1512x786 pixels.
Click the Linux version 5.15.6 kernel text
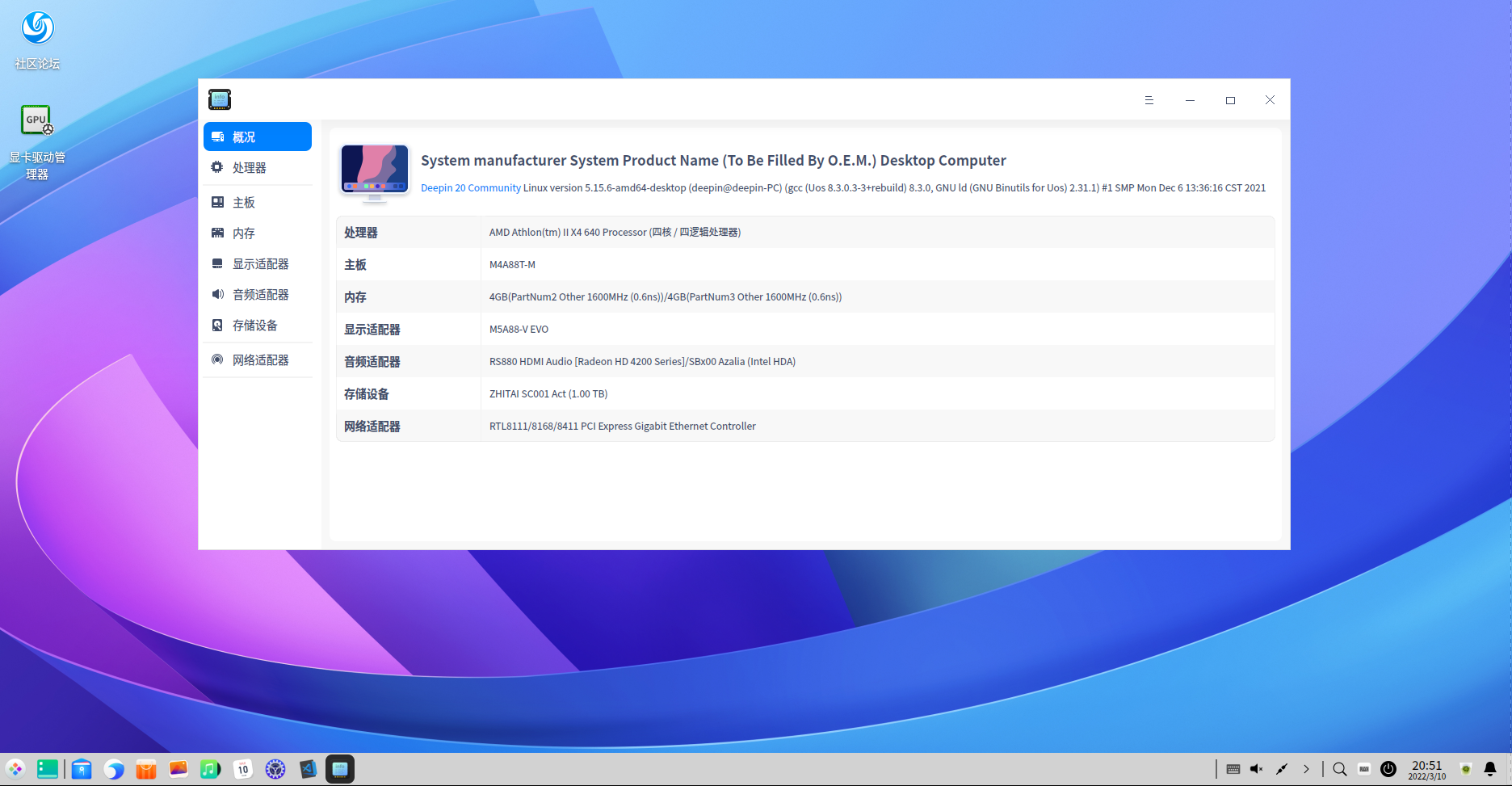point(894,188)
